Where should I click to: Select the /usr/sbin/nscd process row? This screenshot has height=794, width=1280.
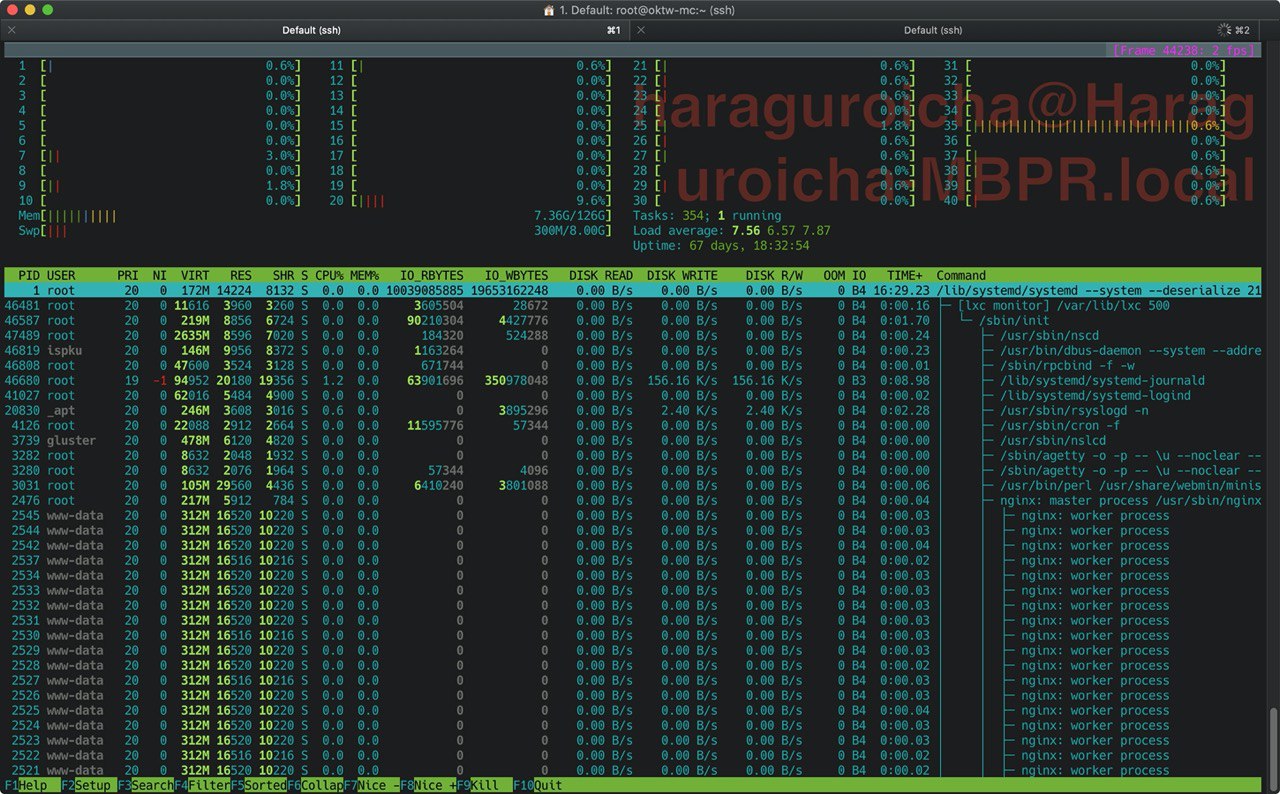pos(632,336)
